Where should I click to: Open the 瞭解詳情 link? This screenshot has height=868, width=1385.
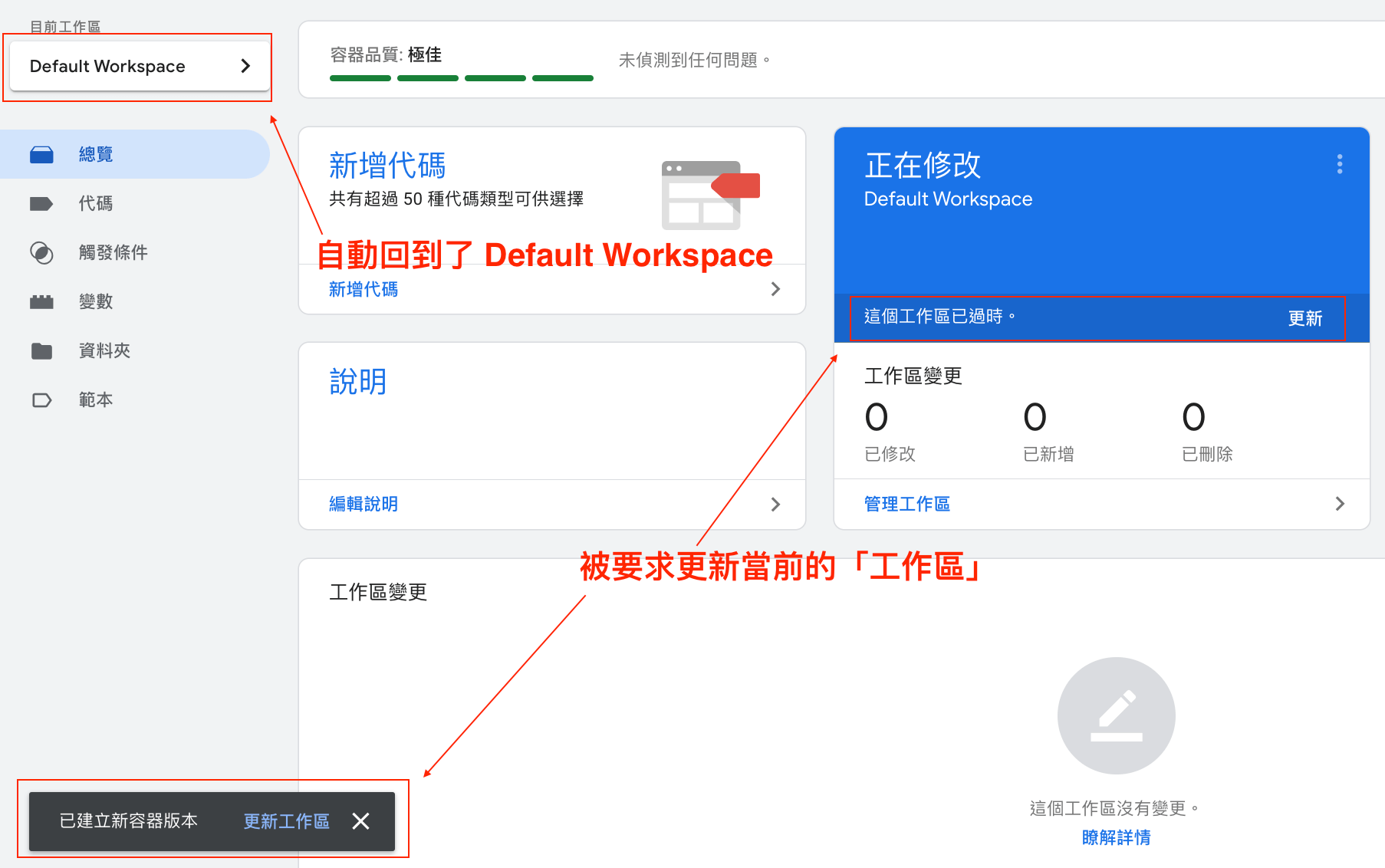[x=1116, y=837]
